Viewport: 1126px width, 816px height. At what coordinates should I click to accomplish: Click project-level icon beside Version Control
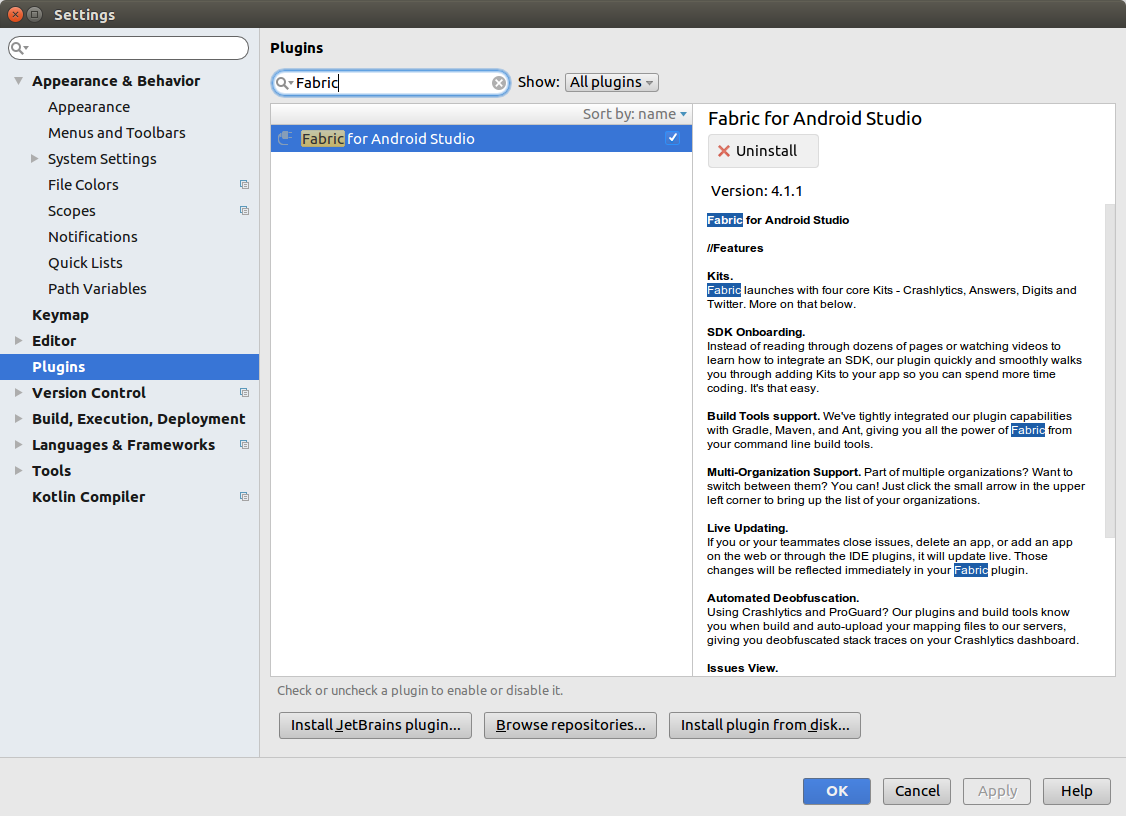(244, 393)
